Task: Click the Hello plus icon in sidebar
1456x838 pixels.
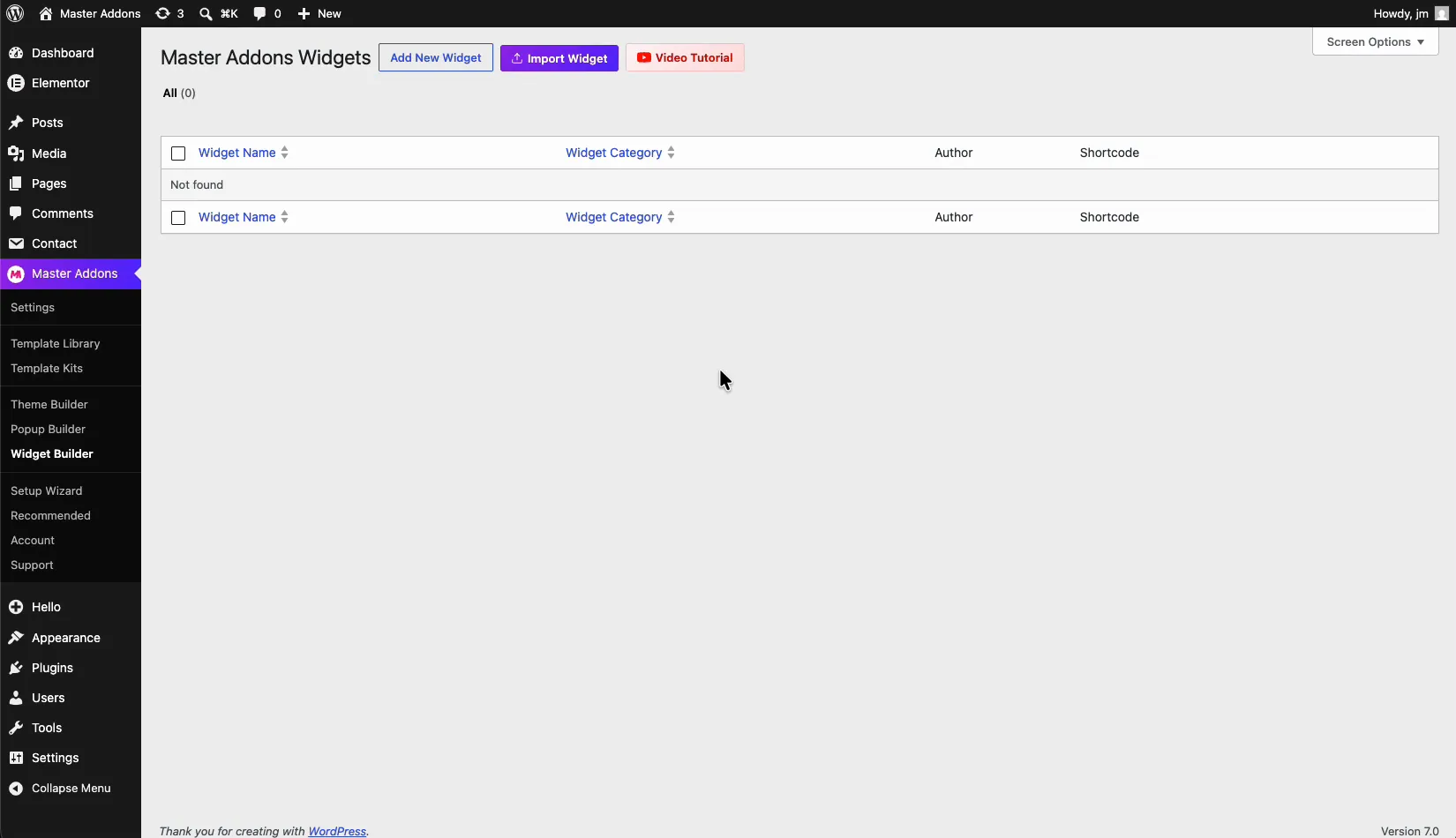Action: (x=16, y=607)
